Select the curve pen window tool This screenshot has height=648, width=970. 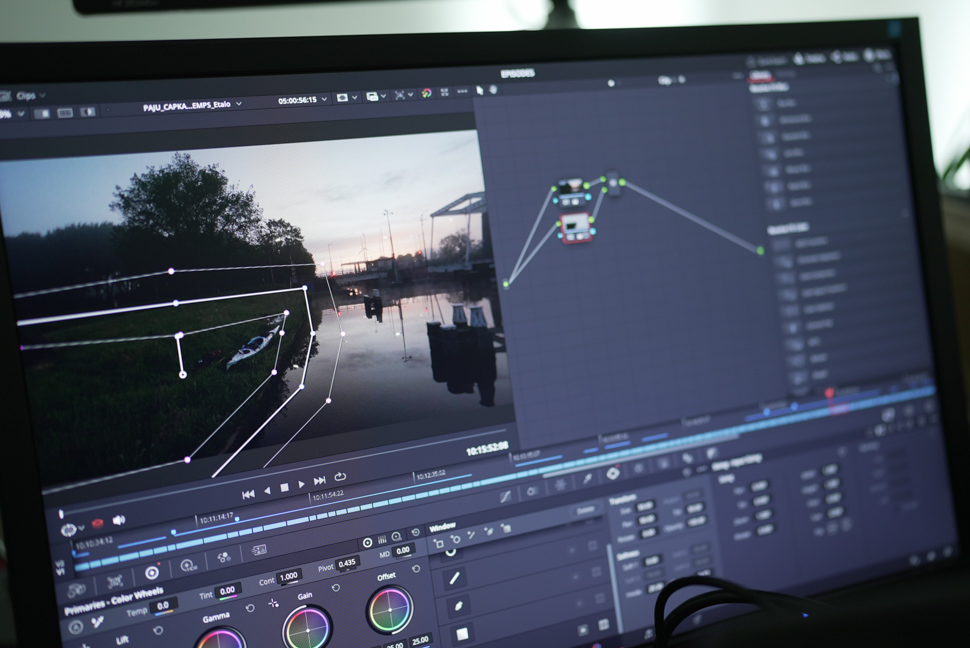click(x=458, y=605)
